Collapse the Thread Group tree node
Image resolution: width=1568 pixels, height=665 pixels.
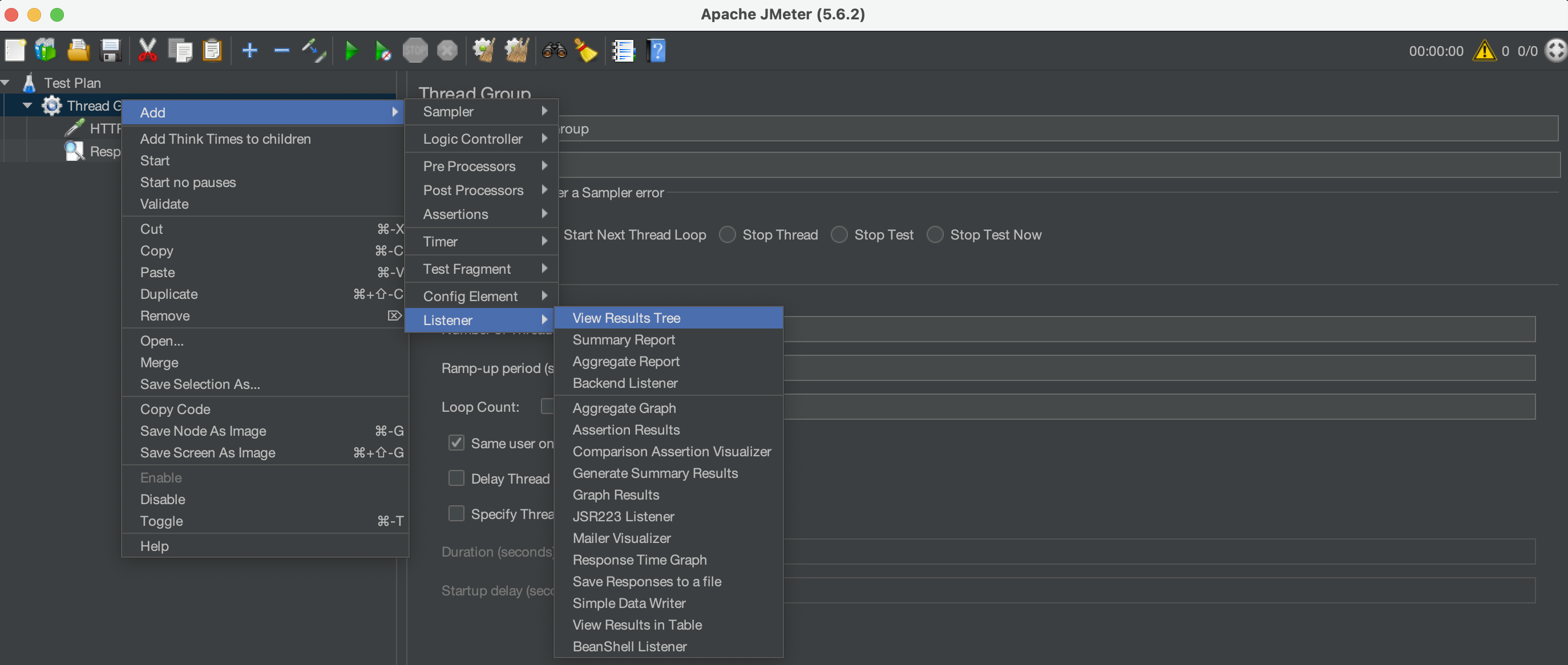click(x=27, y=106)
